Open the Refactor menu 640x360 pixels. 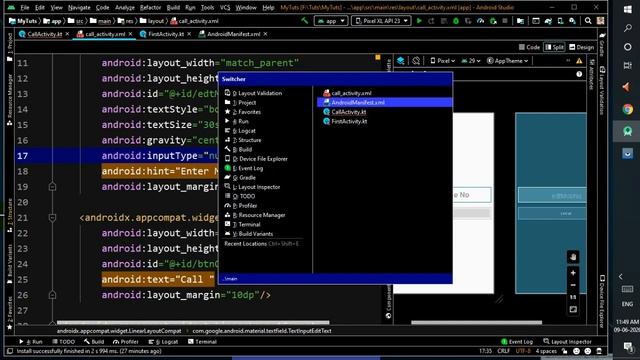[x=150, y=7]
